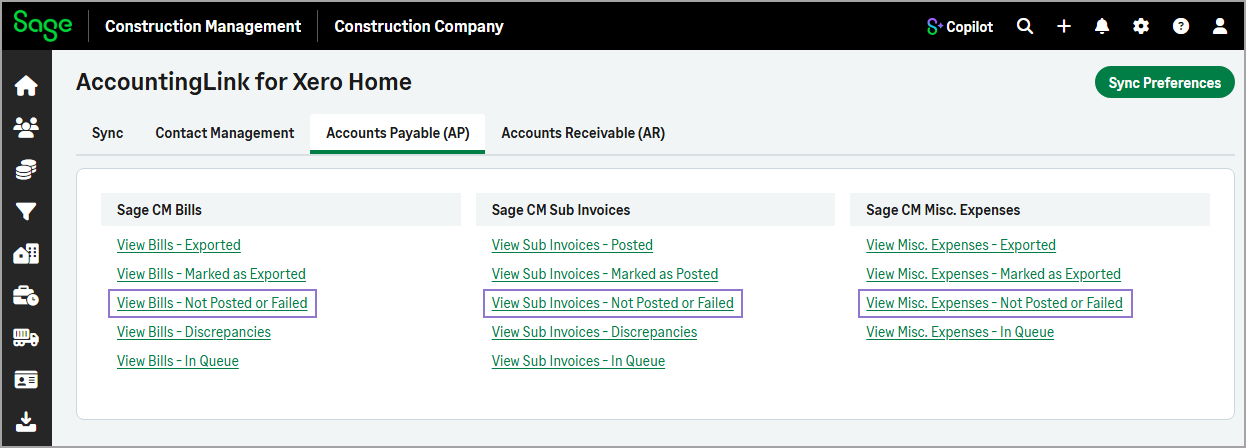Open the Home icon in the sidebar
Viewport: 1246px width, 448px height.
click(26, 86)
